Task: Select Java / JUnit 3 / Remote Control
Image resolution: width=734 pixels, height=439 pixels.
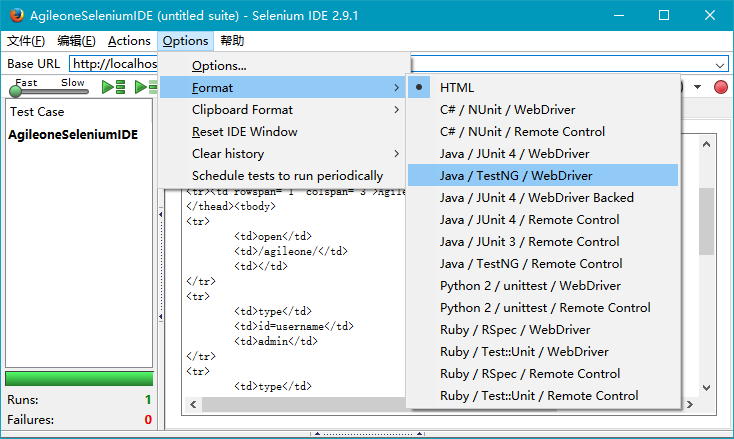Action: click(543, 241)
